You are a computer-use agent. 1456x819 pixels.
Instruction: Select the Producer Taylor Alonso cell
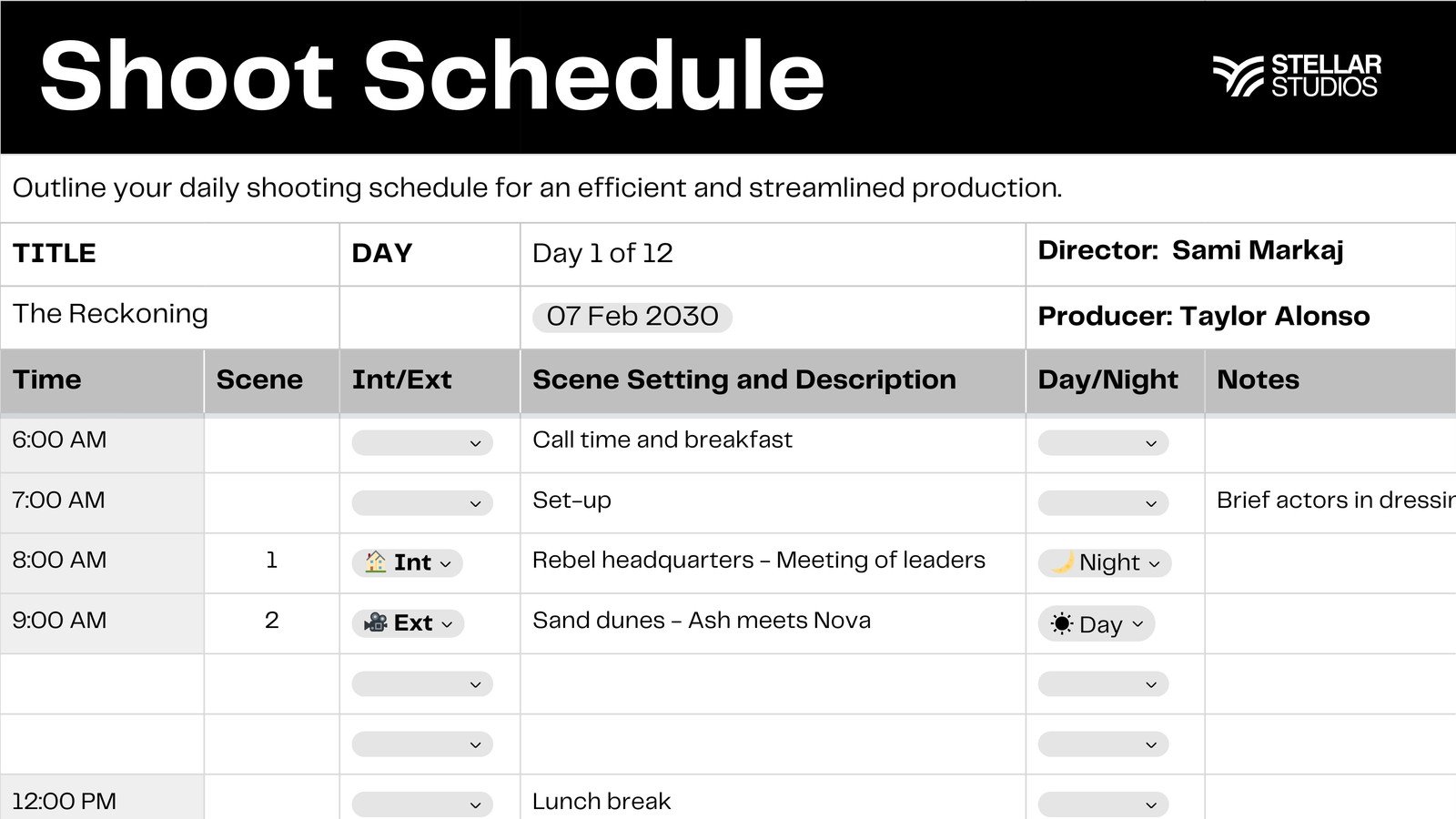point(1203,316)
